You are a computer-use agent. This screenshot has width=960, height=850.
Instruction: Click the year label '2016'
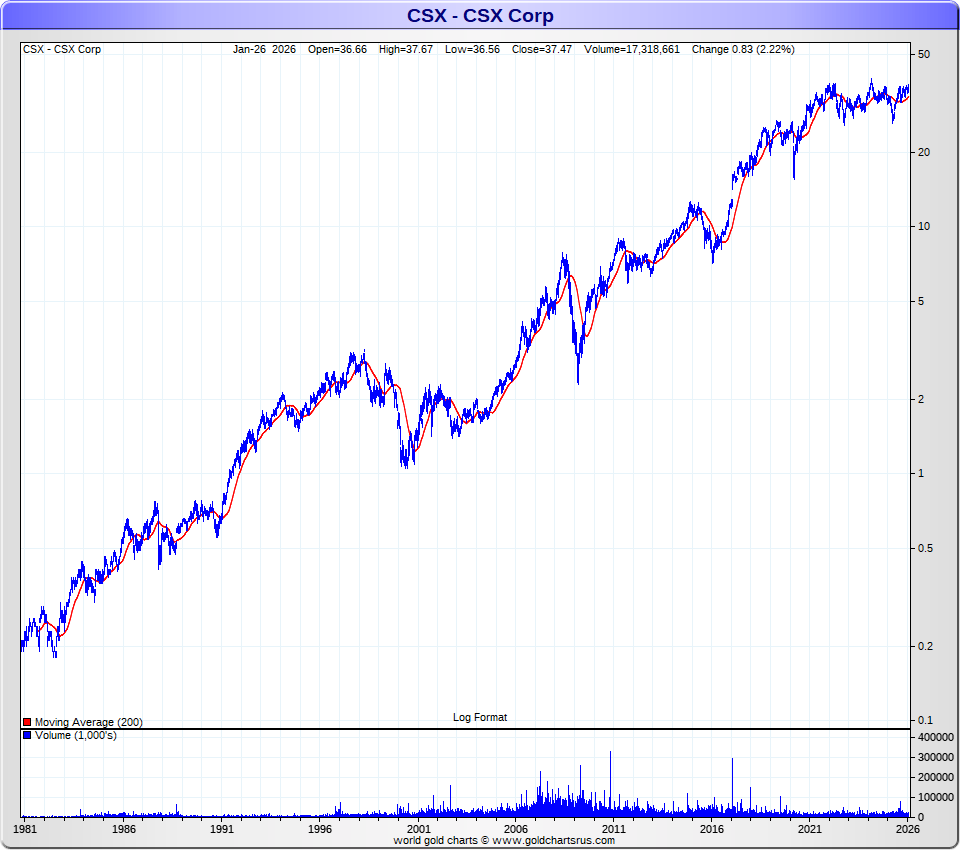(712, 829)
